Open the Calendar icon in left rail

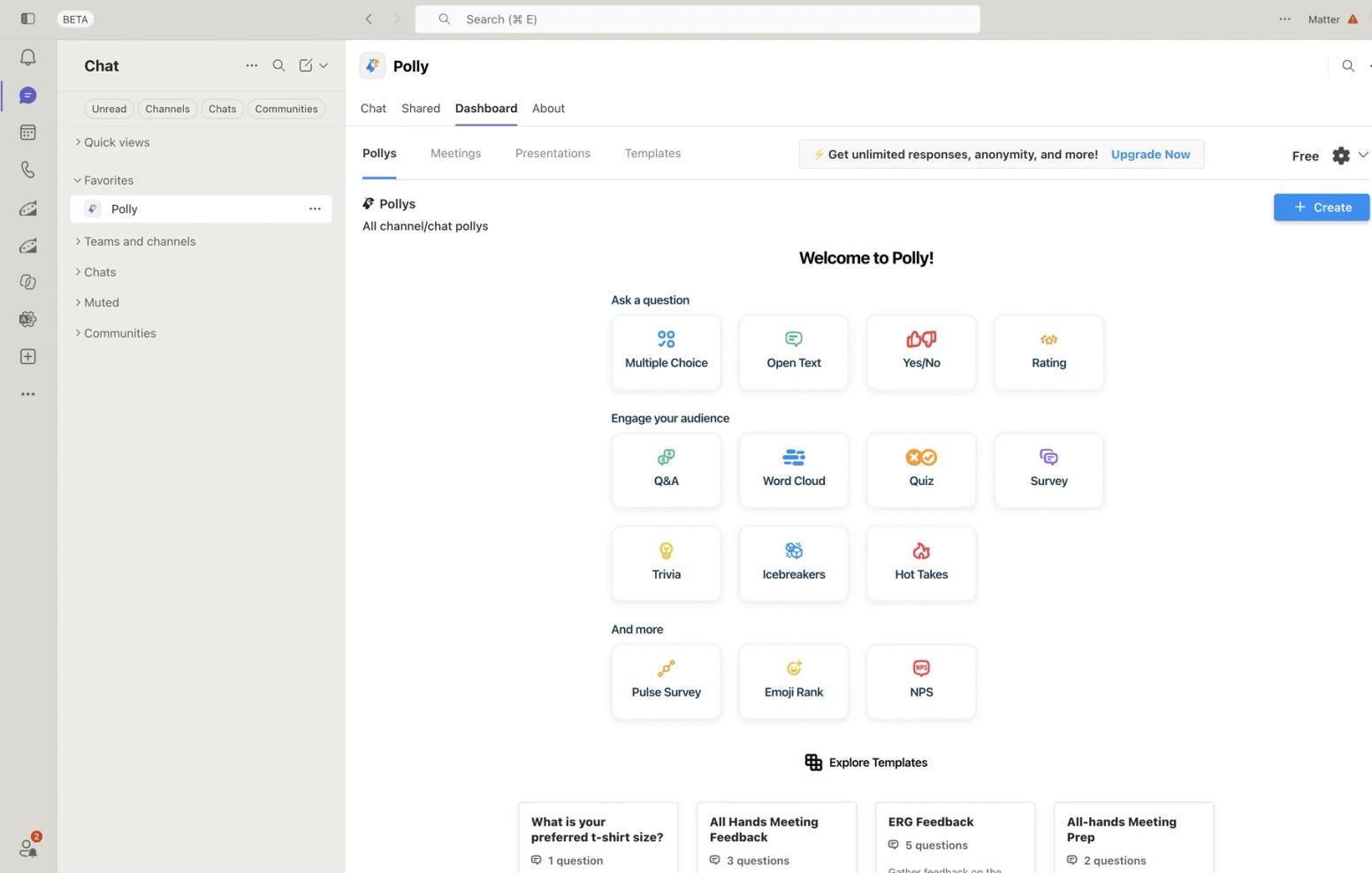[x=28, y=133]
